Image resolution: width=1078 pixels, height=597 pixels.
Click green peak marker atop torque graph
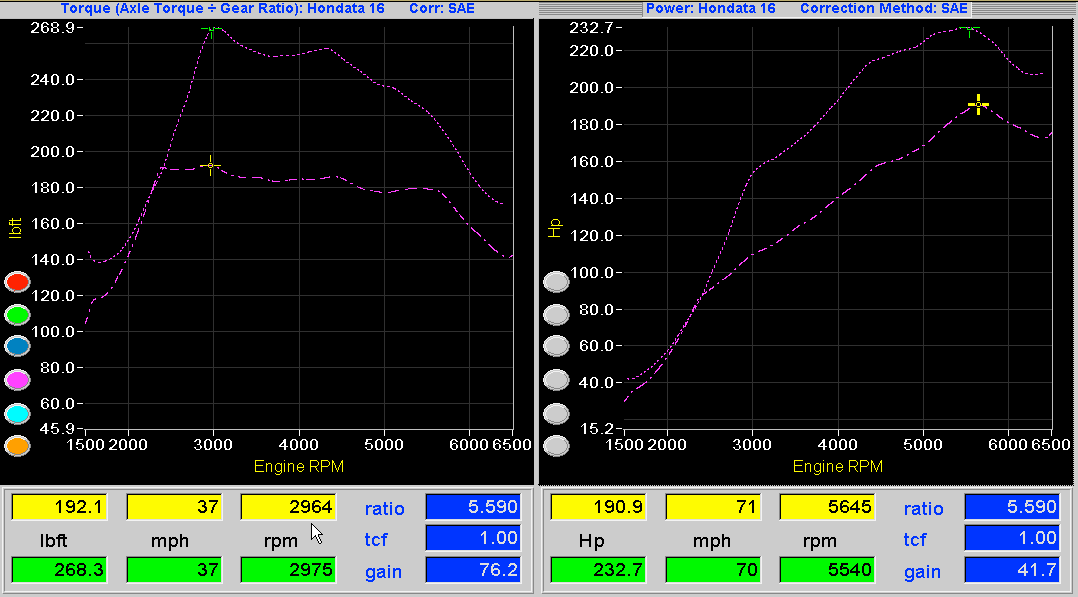coord(211,29)
